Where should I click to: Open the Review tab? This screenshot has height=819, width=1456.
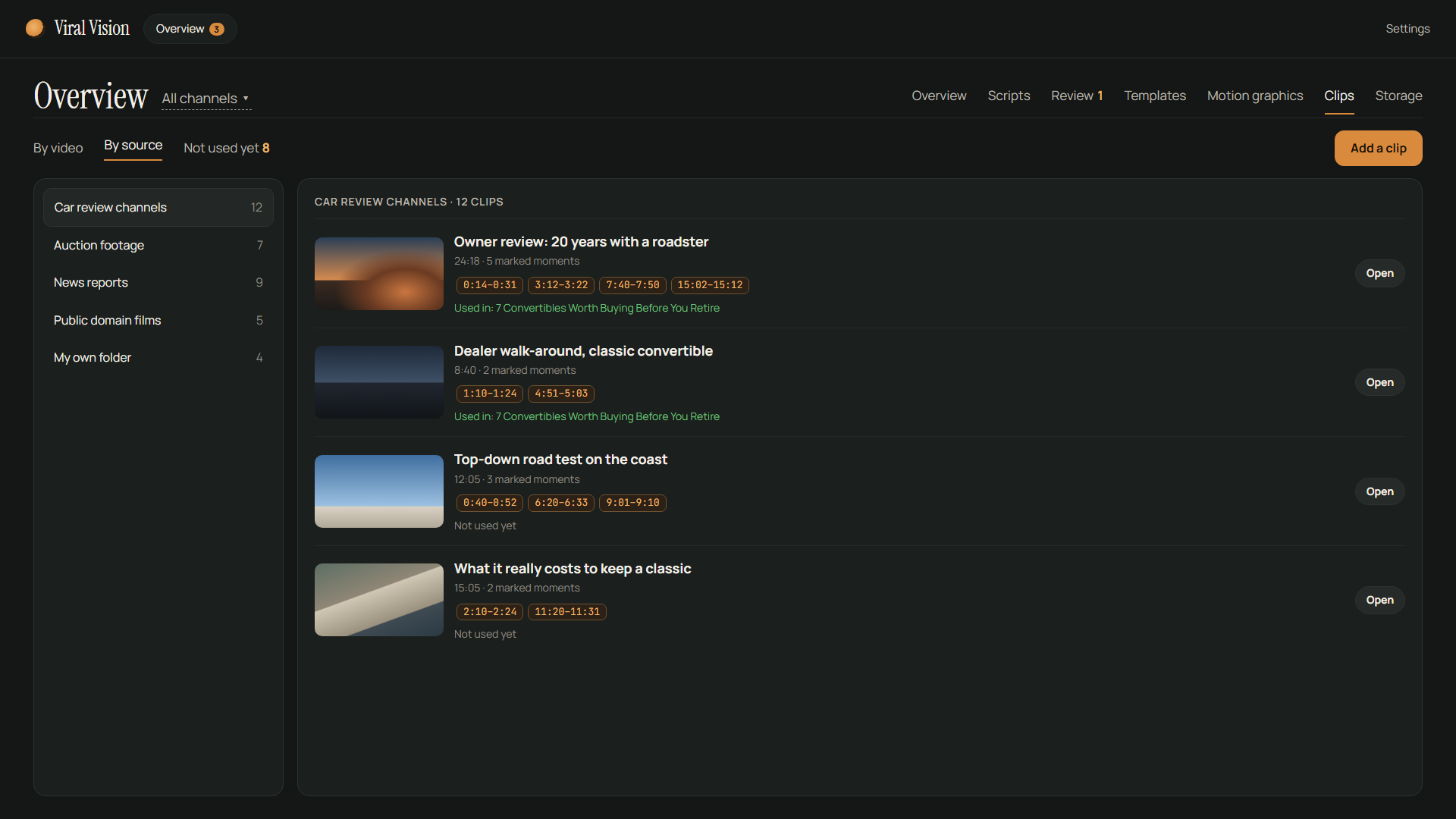[1077, 96]
